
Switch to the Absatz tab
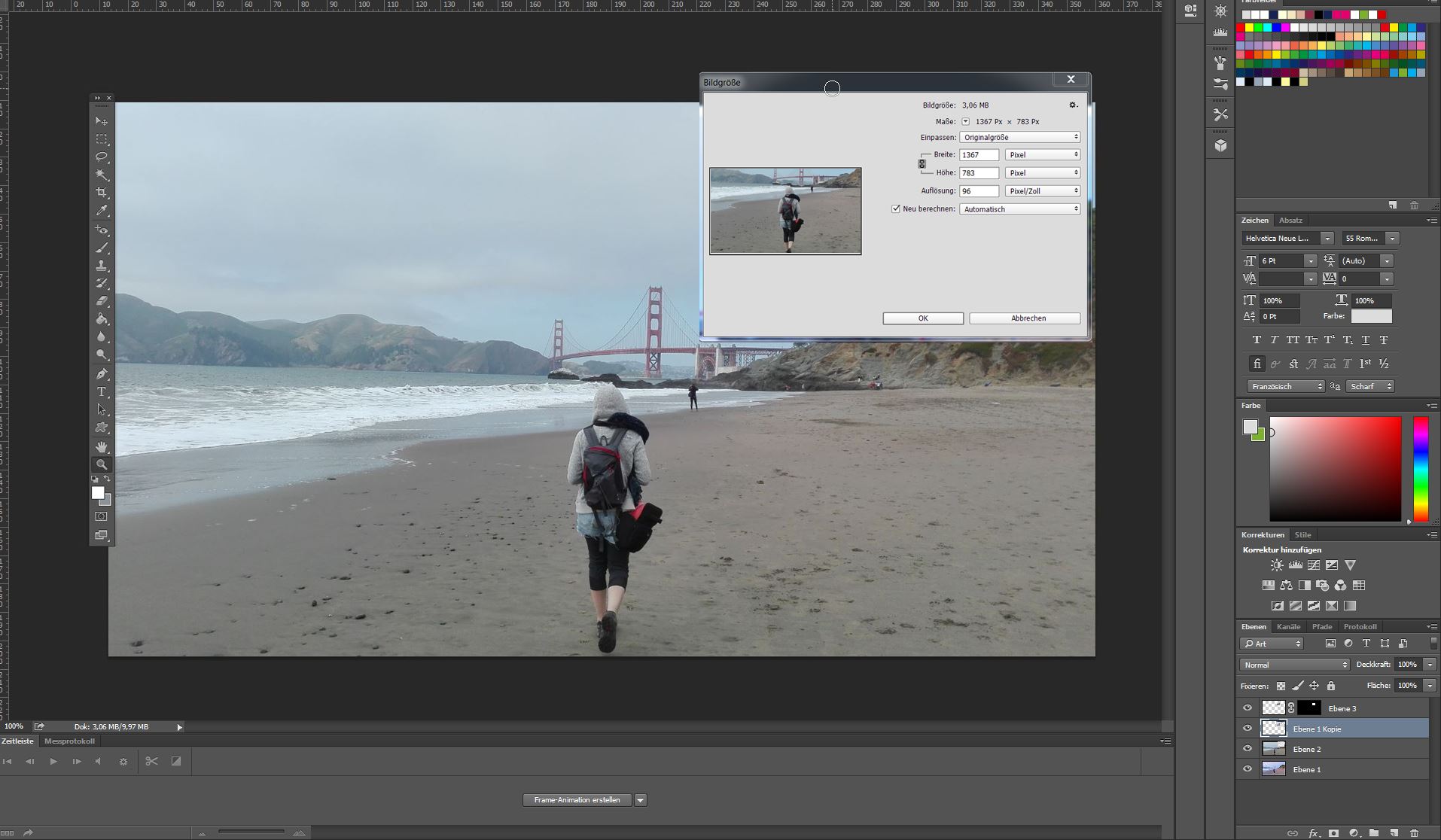[x=1292, y=220]
